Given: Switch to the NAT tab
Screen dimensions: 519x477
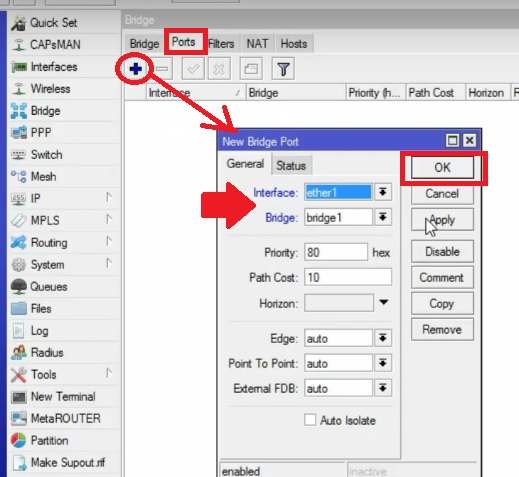Looking at the screenshot, I should pos(257,44).
